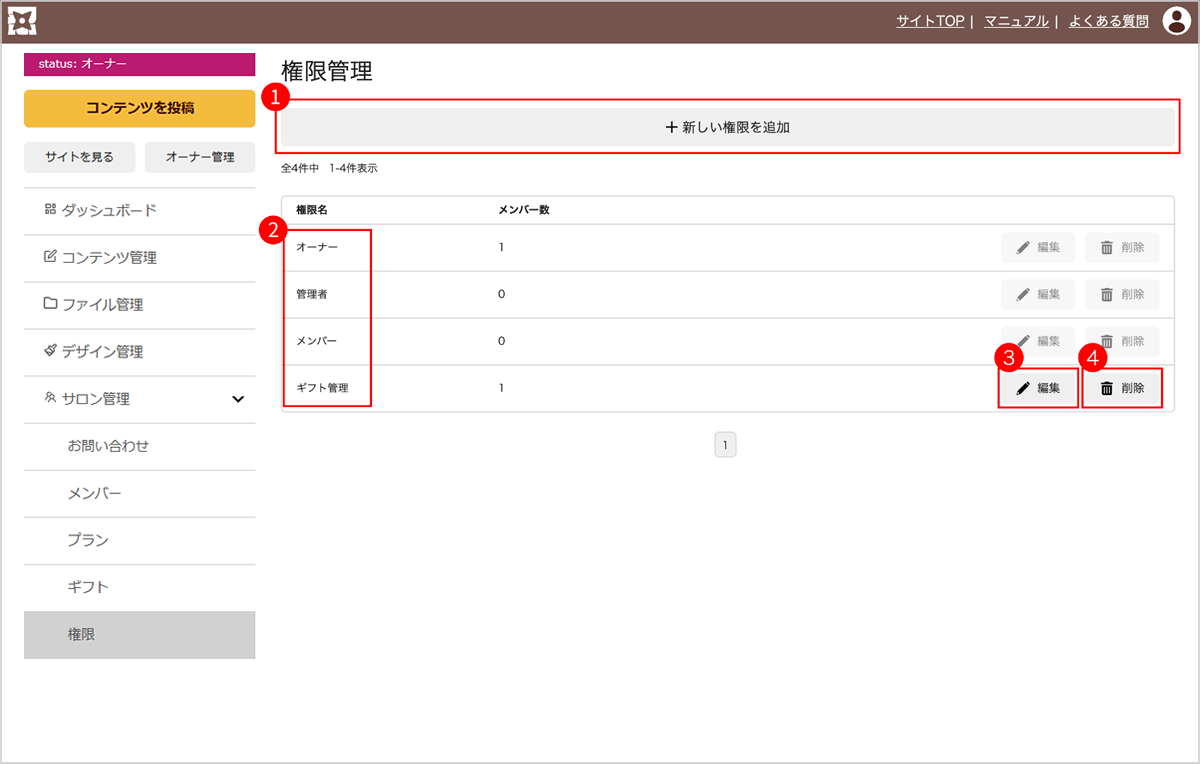Select the メンバー submenu item
Viewport: 1200px width, 764px height.
94,493
